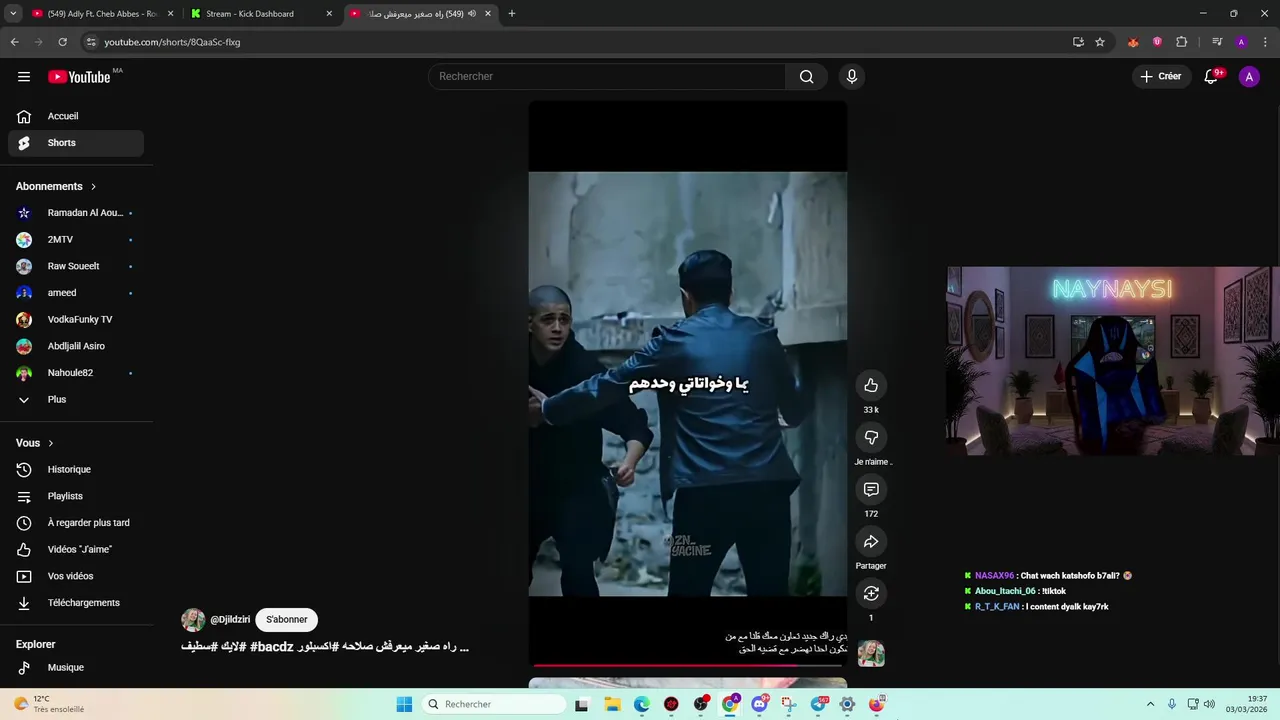Image resolution: width=1280 pixels, height=720 pixels.
Task: Open MetaMask fox extension
Action: 1133,42
